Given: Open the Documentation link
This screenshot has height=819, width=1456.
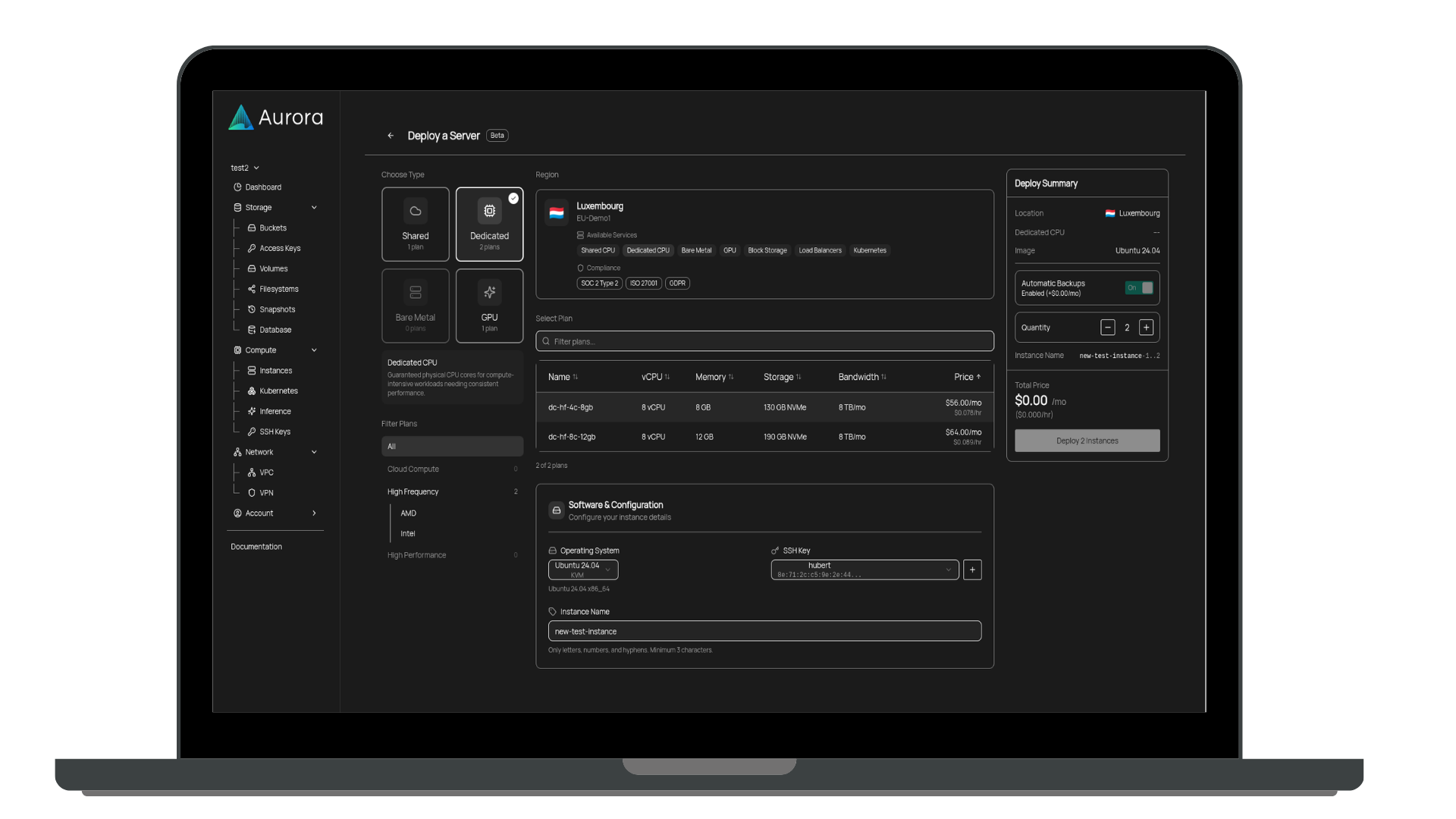Looking at the screenshot, I should (256, 547).
